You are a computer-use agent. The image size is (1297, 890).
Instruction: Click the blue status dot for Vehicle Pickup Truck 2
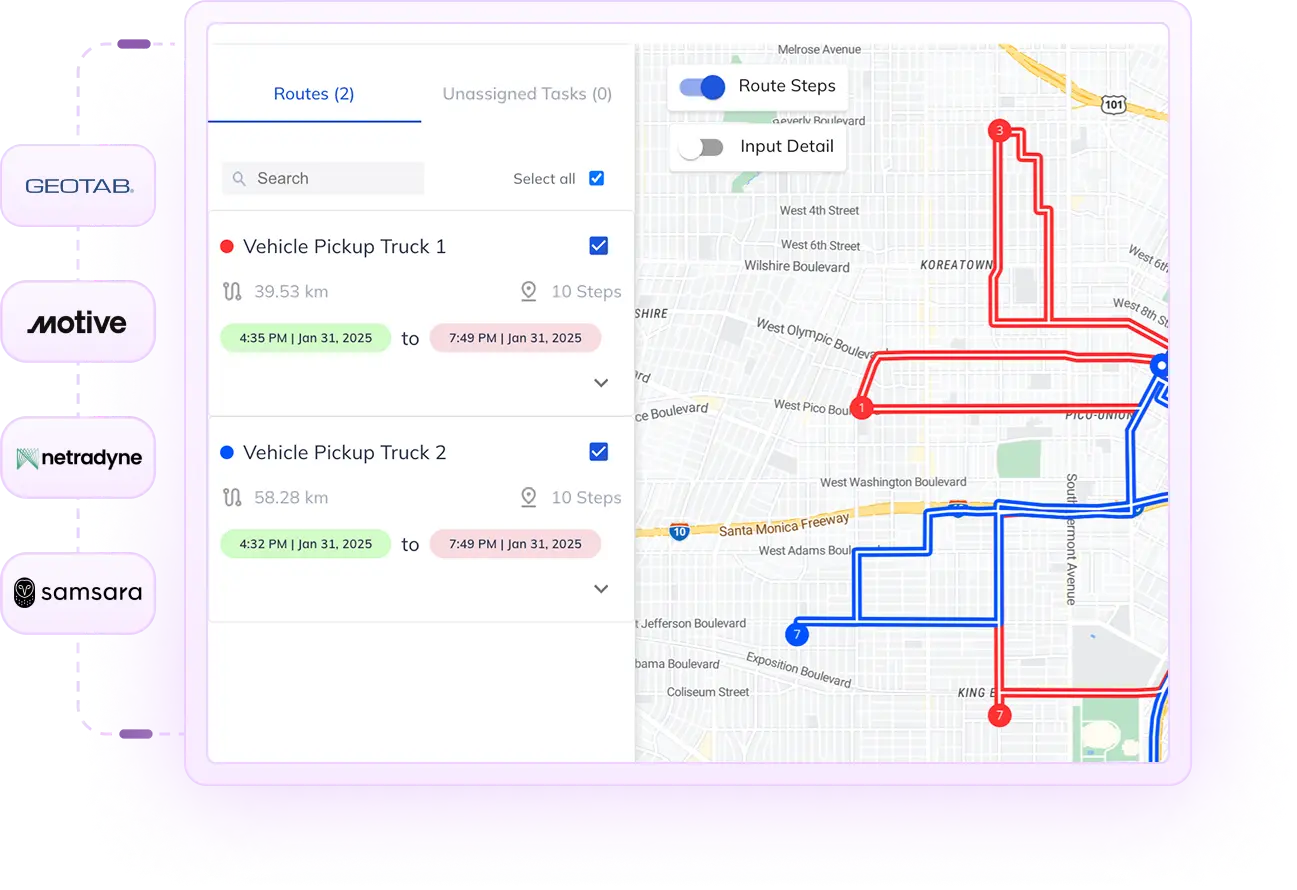pos(225,452)
